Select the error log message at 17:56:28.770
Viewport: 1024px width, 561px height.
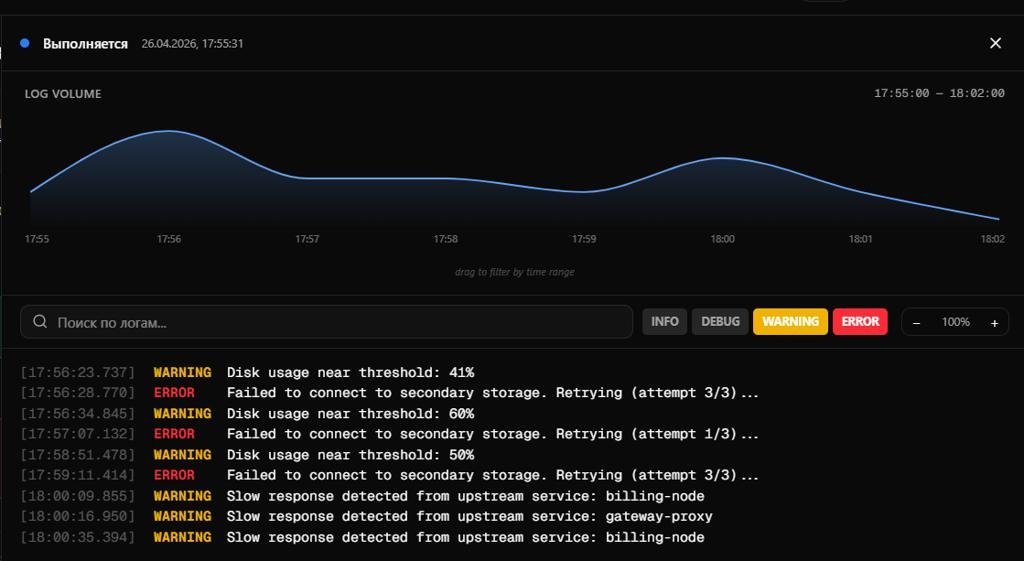click(x=492, y=393)
